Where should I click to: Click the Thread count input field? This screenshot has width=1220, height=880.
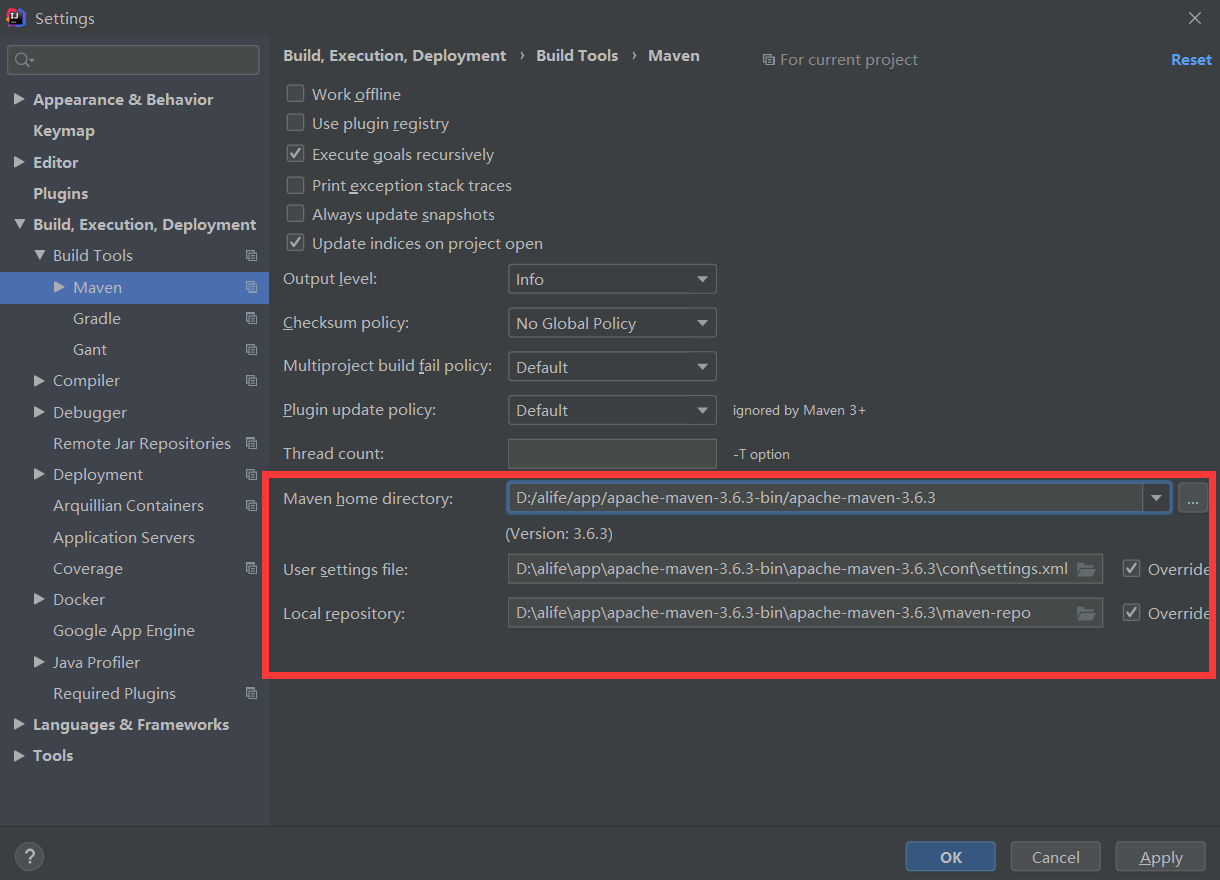612,454
